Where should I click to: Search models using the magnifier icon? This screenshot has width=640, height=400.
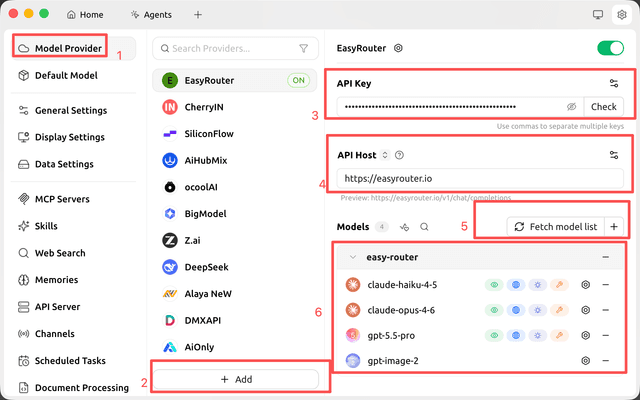point(424,227)
